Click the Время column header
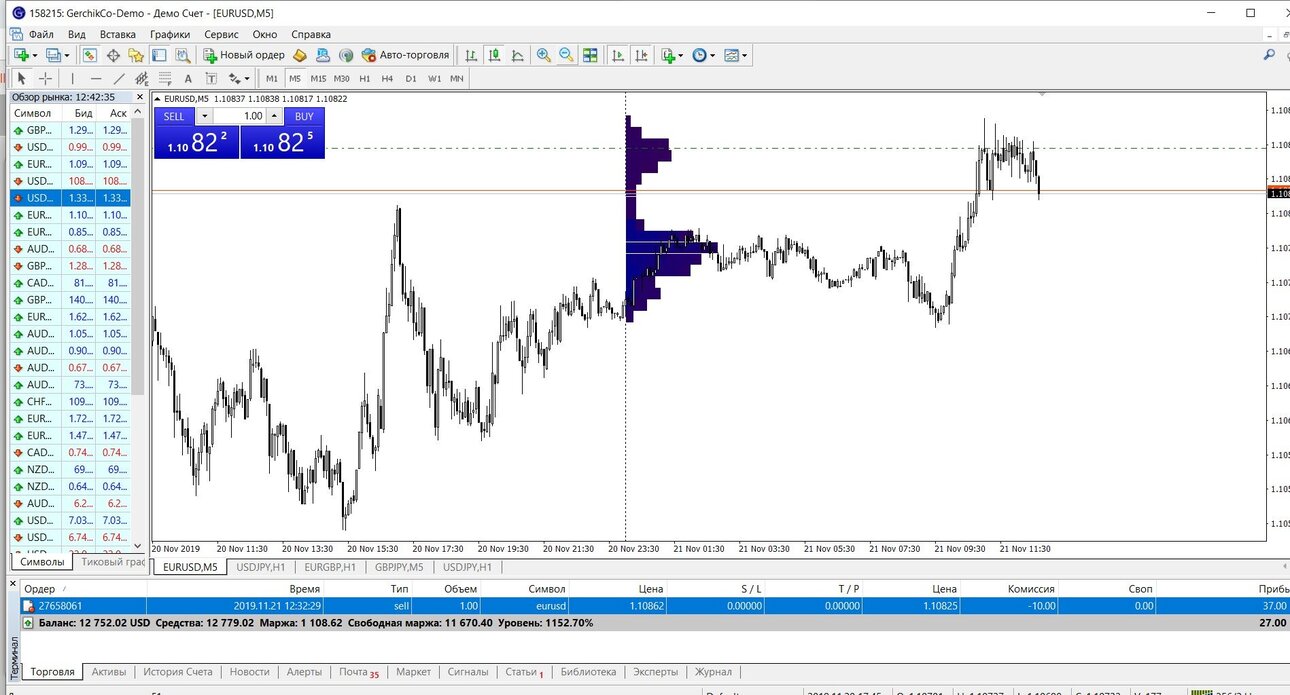1290x695 pixels. click(x=304, y=589)
